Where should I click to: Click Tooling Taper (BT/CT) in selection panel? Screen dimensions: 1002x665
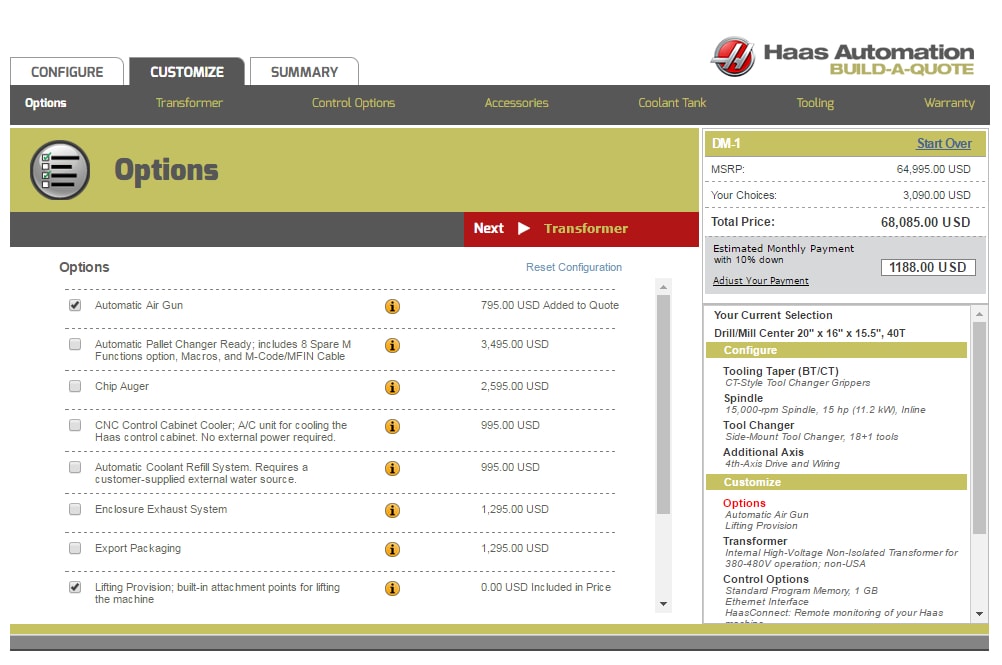780,371
